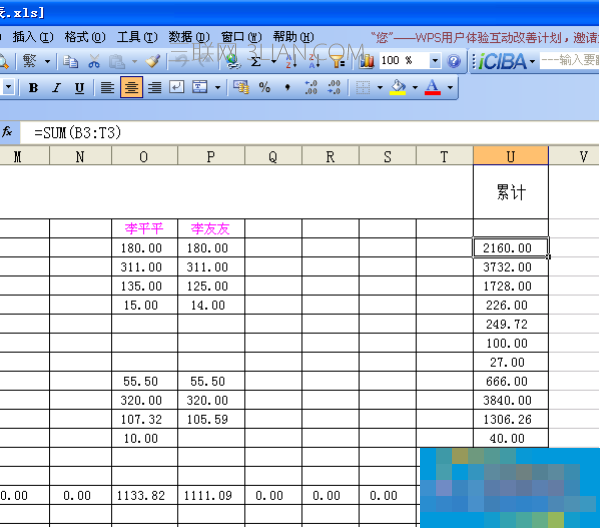Click the Sort Ascending A-Z icon
Screen dimensions: 600x528
click(x=291, y=61)
